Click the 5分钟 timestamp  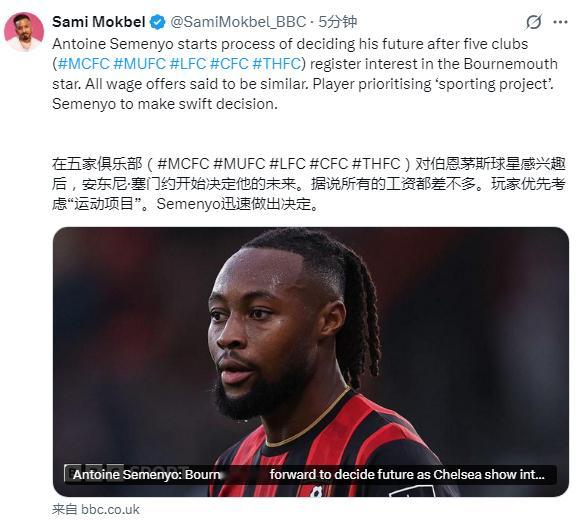pos(338,22)
